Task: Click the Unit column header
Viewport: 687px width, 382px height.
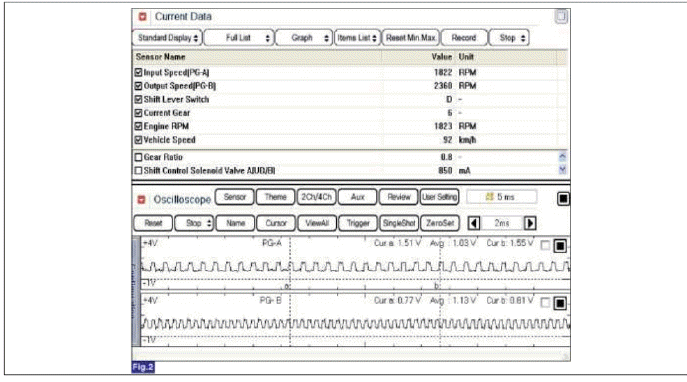Action: tap(466, 57)
